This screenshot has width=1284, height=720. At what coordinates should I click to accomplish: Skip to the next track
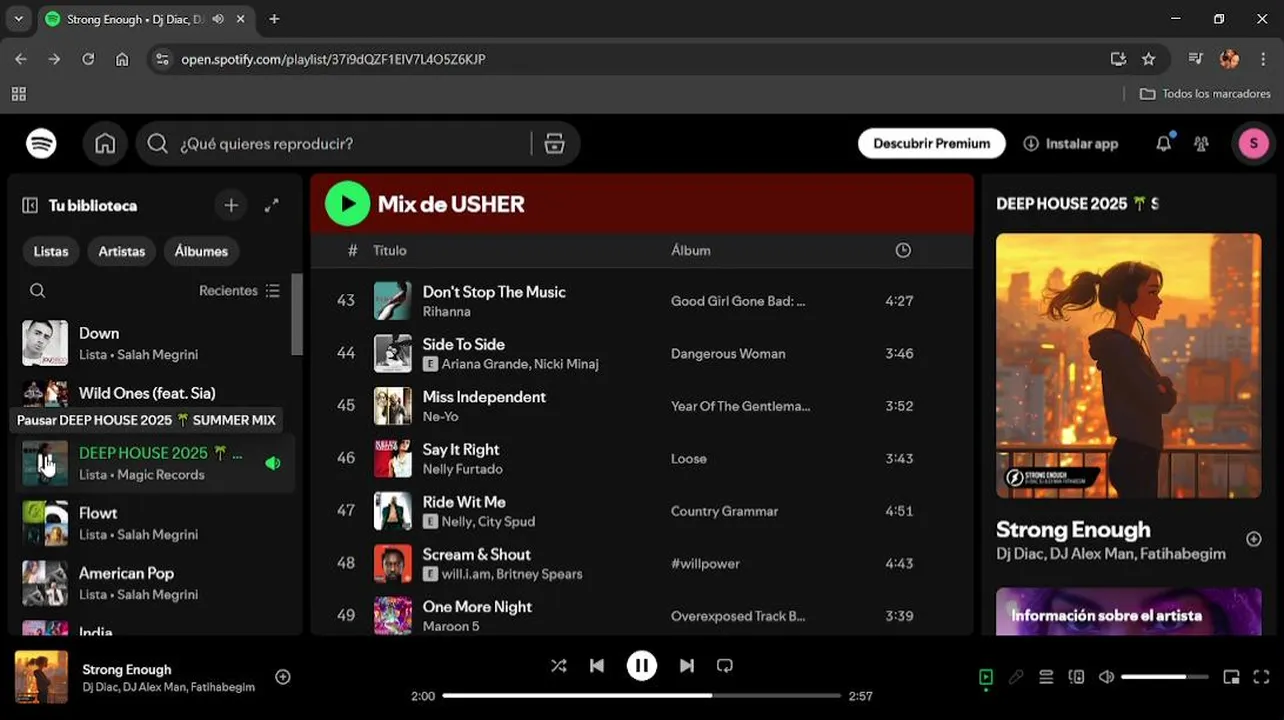click(x=687, y=665)
